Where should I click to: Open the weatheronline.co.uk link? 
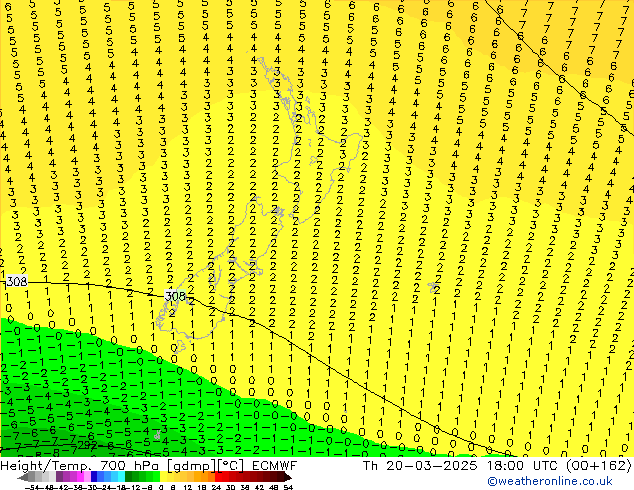(x=550, y=481)
